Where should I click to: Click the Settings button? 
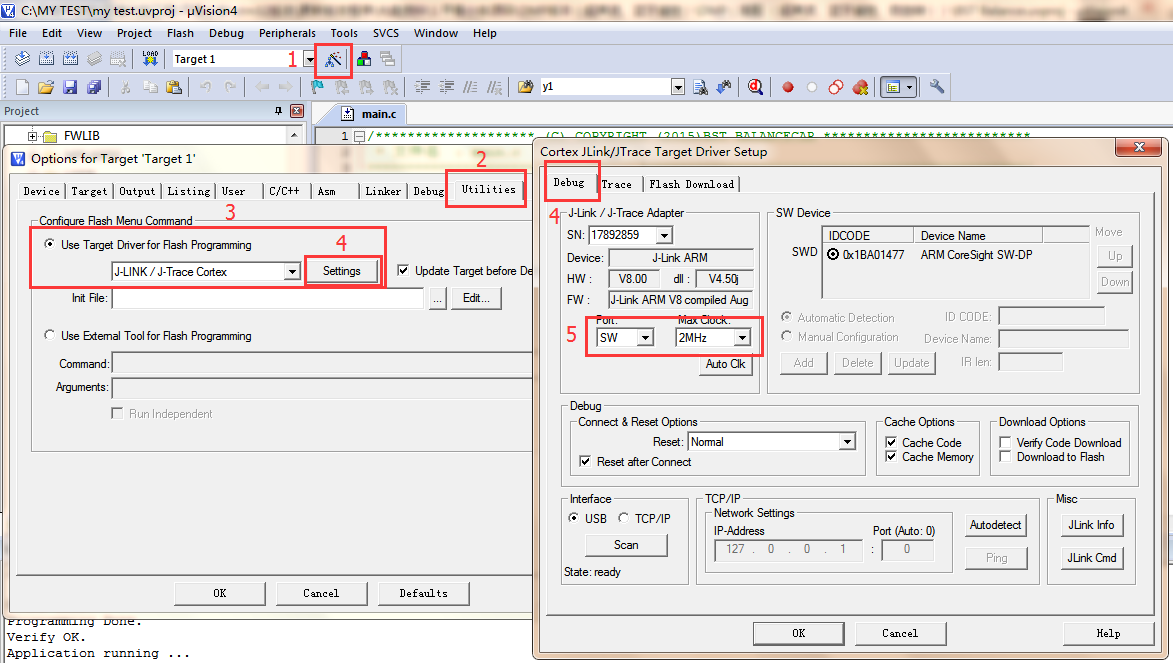point(342,271)
